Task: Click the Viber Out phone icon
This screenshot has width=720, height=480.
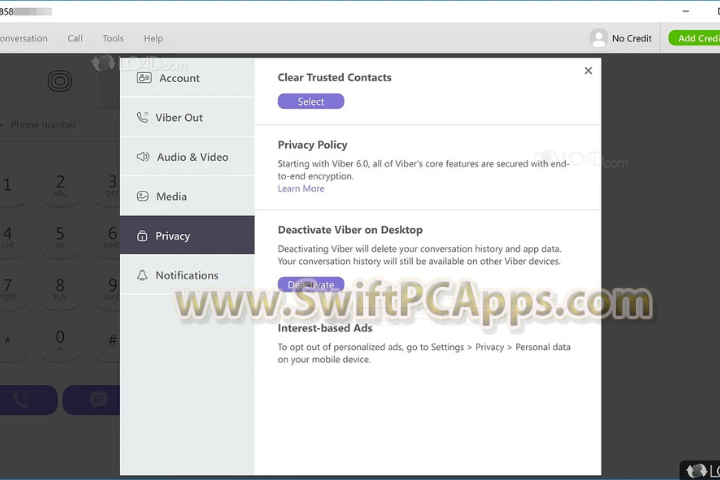Action: click(142, 117)
